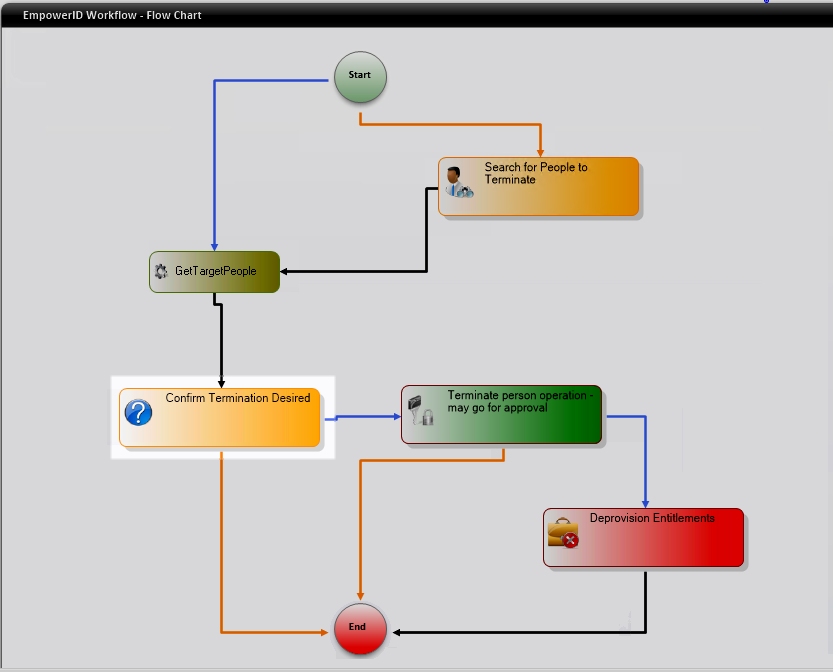Select the red End circle
This screenshot has height=672, width=833.
[358, 629]
